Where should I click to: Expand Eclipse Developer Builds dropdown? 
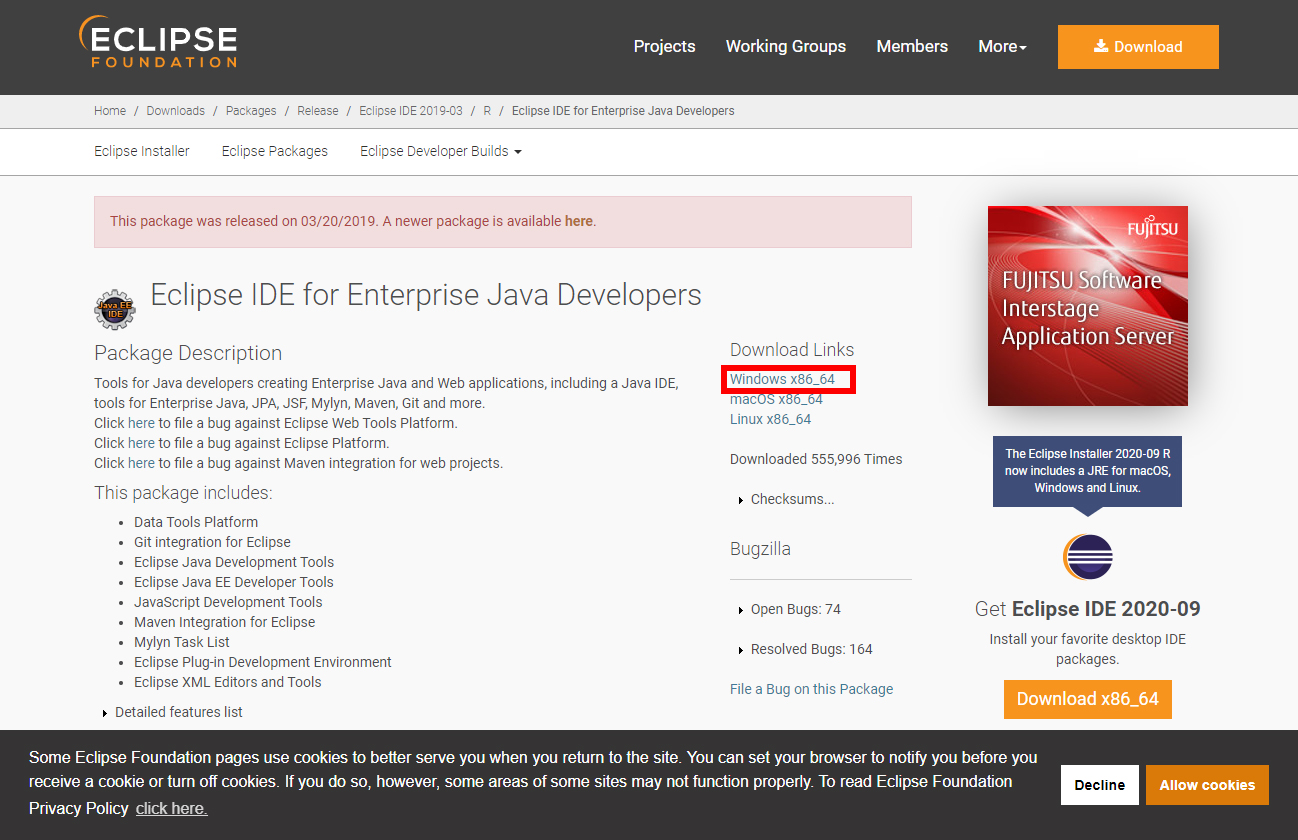441,151
